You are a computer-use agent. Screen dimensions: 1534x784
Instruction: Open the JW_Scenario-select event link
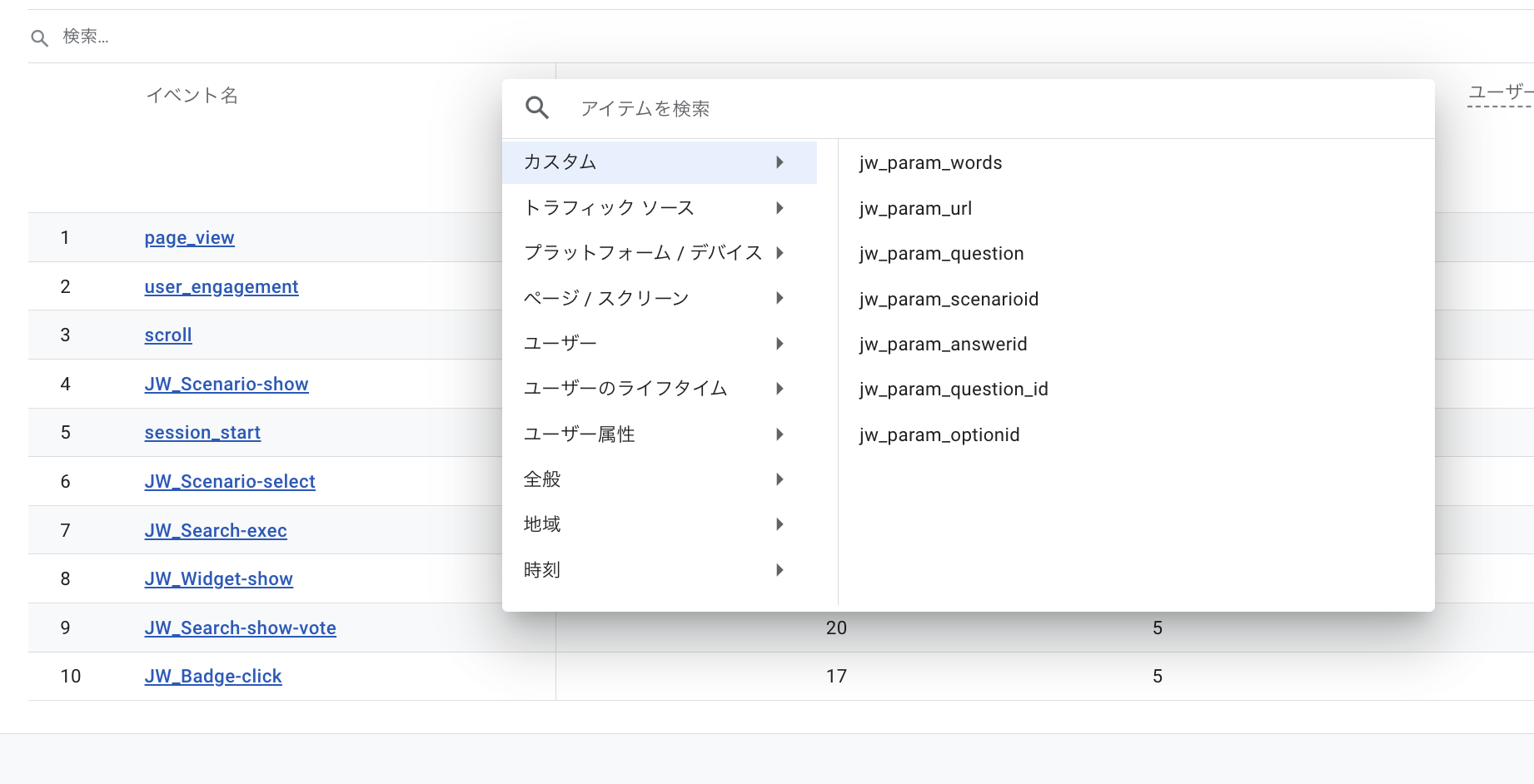click(230, 482)
